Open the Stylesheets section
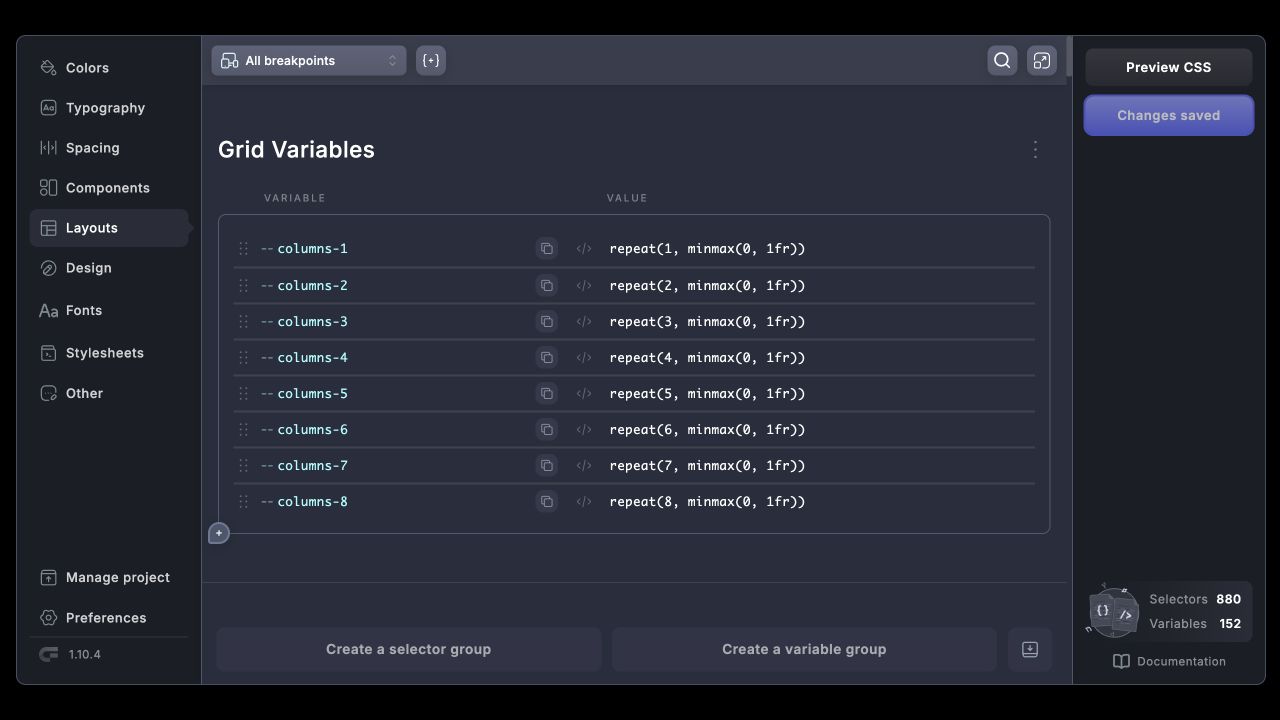1280x720 pixels. [x=109, y=353]
